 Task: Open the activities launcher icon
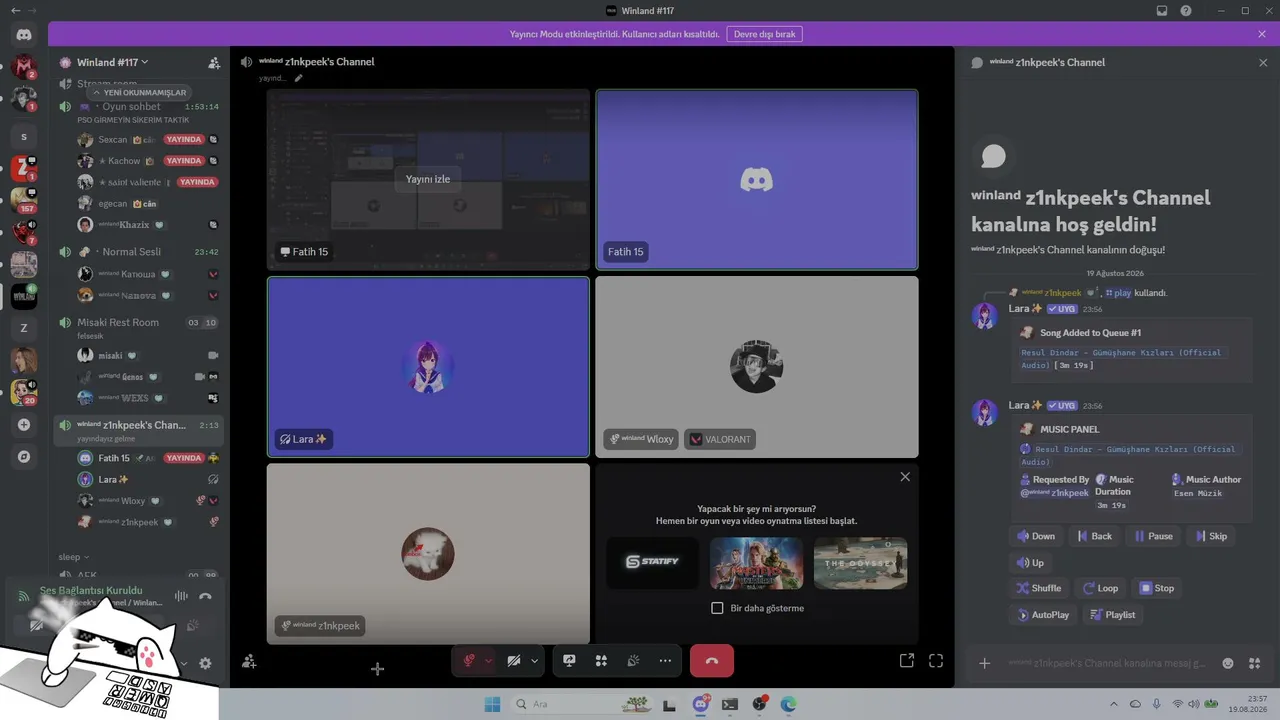[x=601, y=661]
